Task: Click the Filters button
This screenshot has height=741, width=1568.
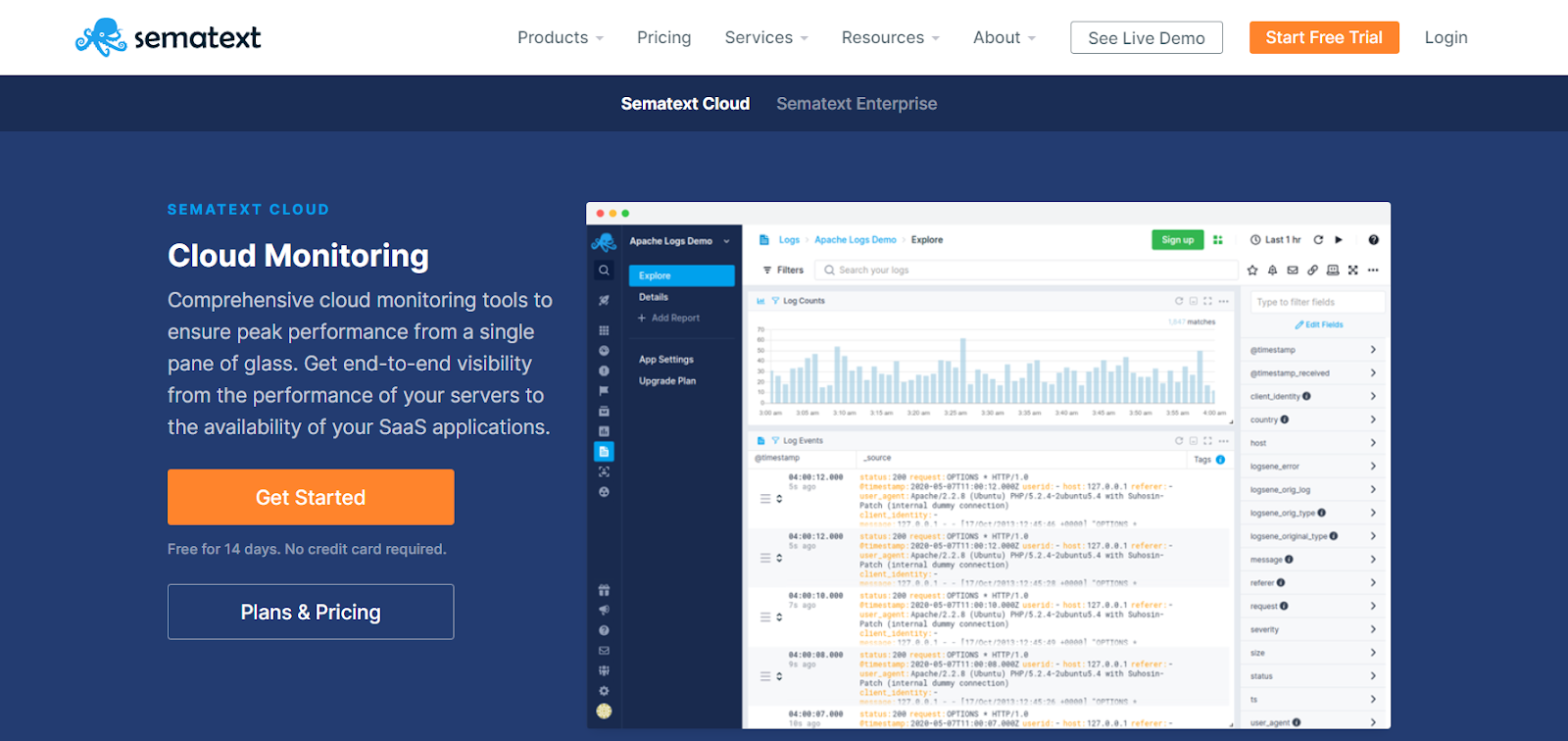Action: (783, 271)
